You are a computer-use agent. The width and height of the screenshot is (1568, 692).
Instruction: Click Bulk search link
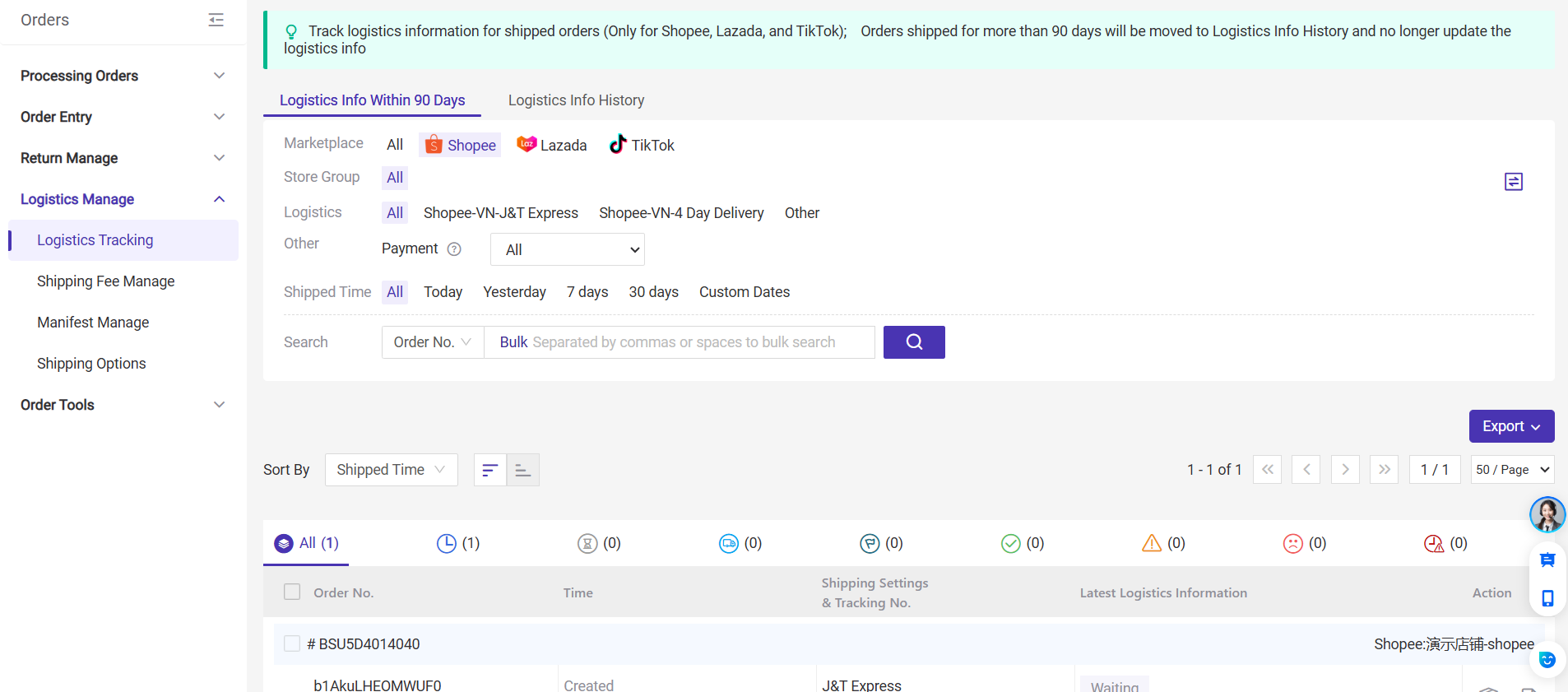tap(513, 342)
